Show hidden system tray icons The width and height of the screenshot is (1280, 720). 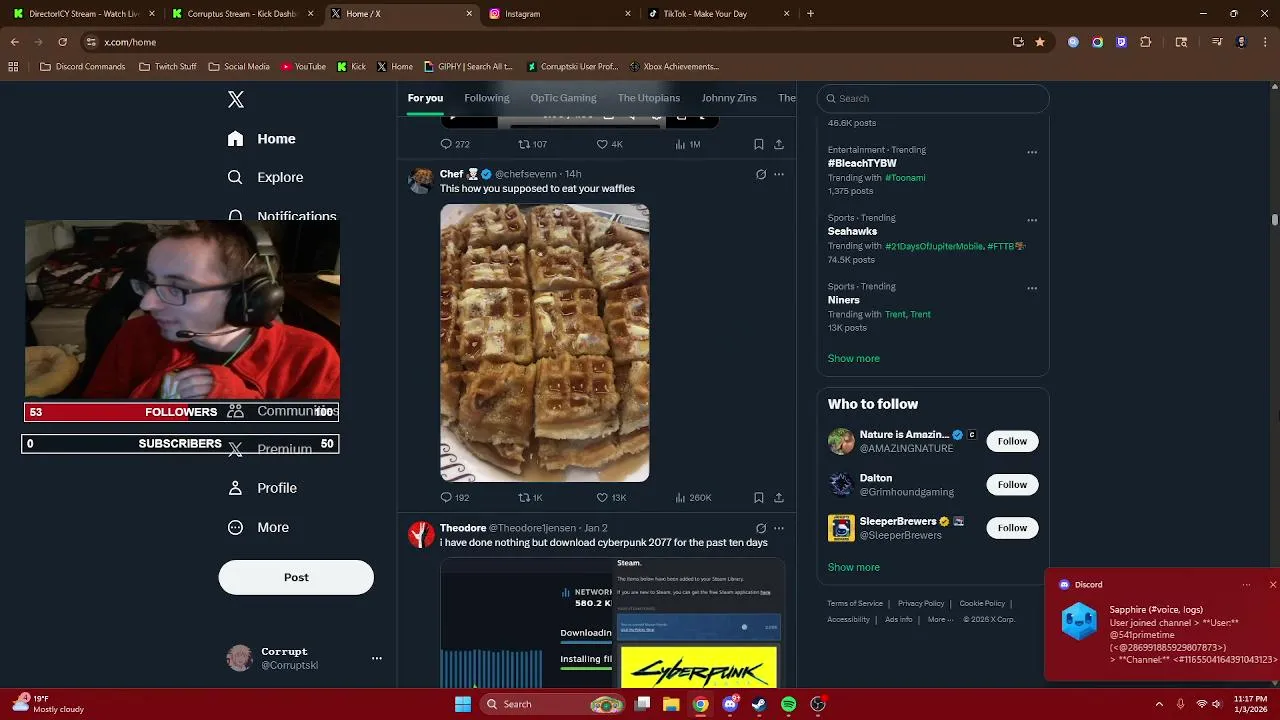coord(1159,704)
